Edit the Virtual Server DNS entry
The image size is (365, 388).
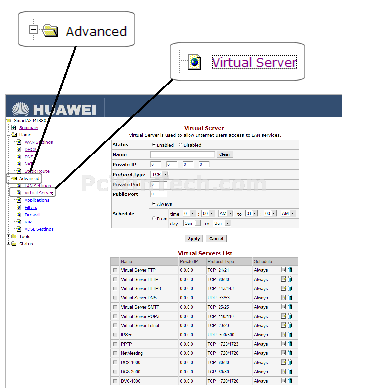(x=283, y=297)
